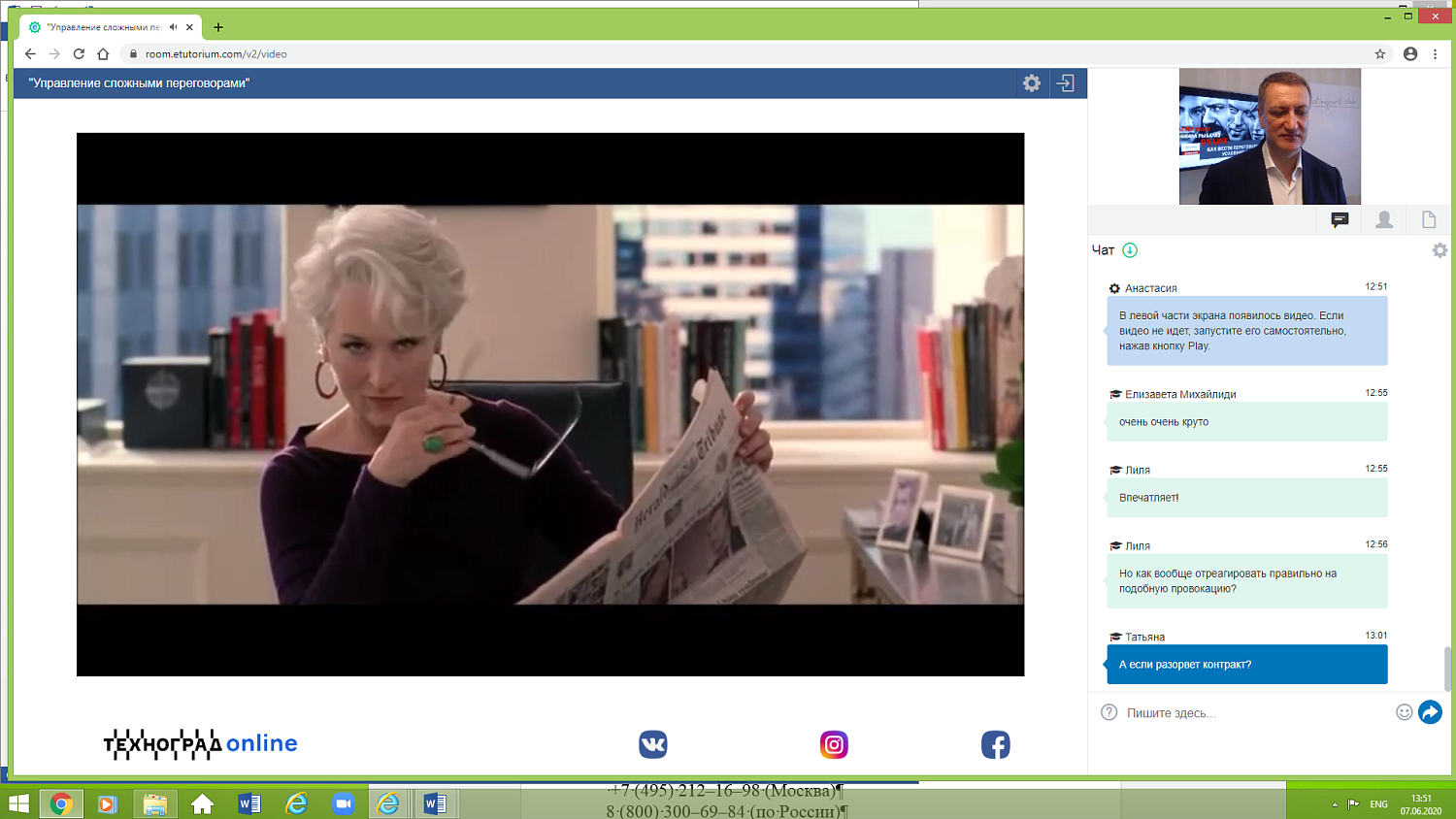The width and height of the screenshot is (1456, 819).
Task: Reload the page
Action: click(x=79, y=54)
